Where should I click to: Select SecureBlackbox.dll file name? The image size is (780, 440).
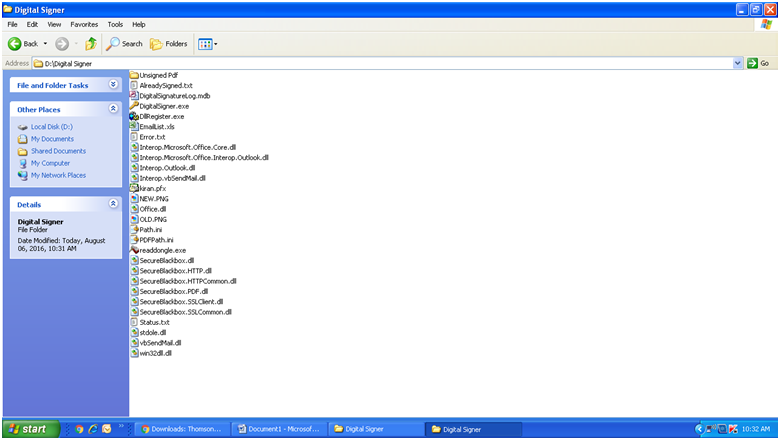pyautogui.click(x=167, y=261)
